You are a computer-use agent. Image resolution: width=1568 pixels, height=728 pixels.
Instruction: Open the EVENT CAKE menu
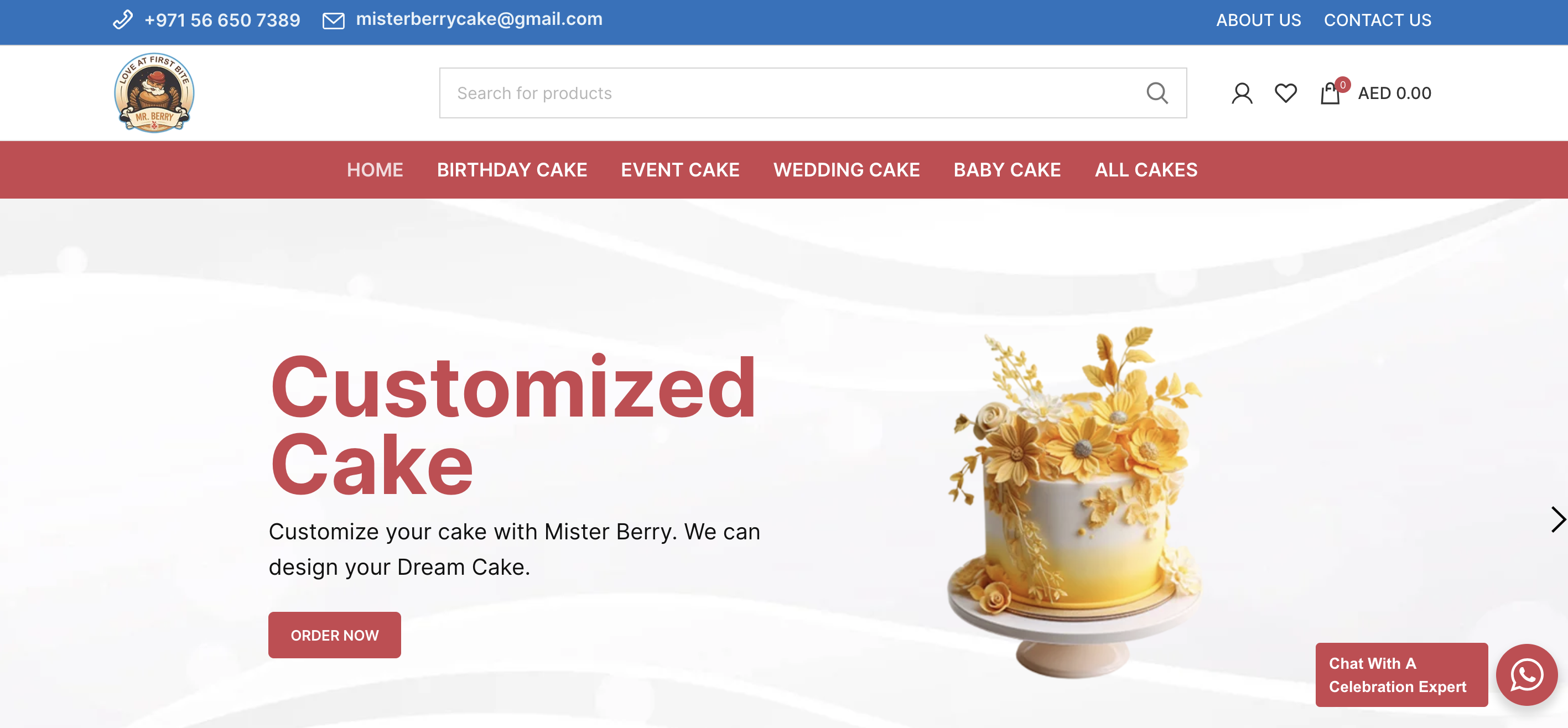coord(680,170)
